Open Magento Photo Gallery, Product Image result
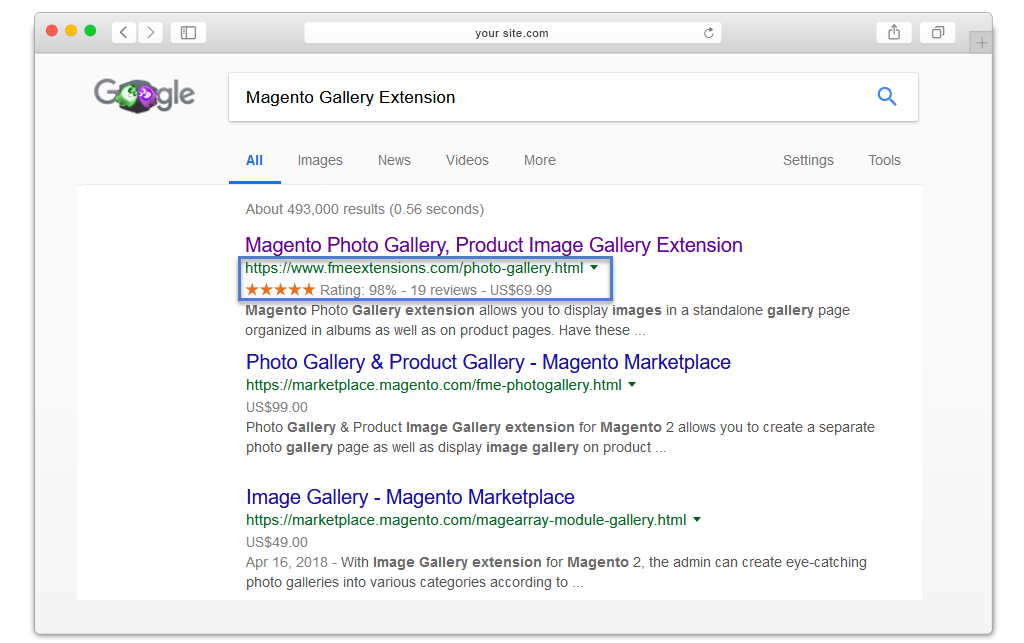 [494, 245]
